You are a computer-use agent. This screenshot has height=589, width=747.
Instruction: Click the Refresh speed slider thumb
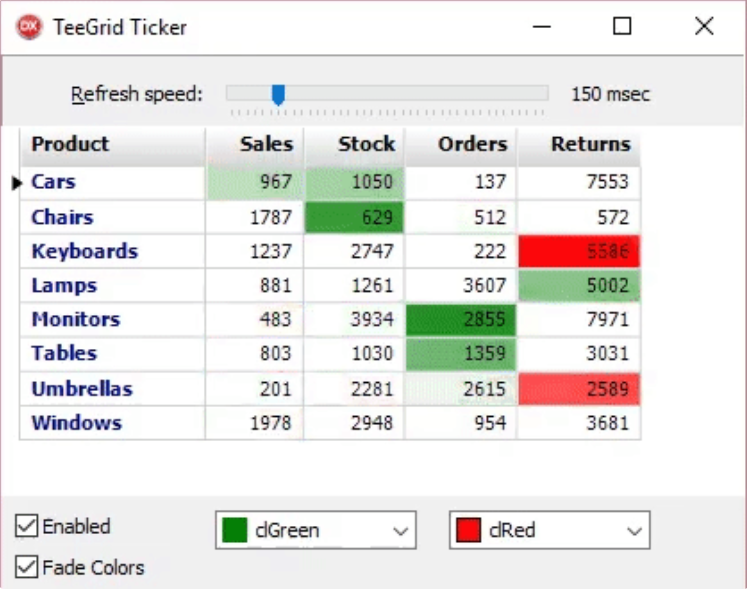(279, 95)
